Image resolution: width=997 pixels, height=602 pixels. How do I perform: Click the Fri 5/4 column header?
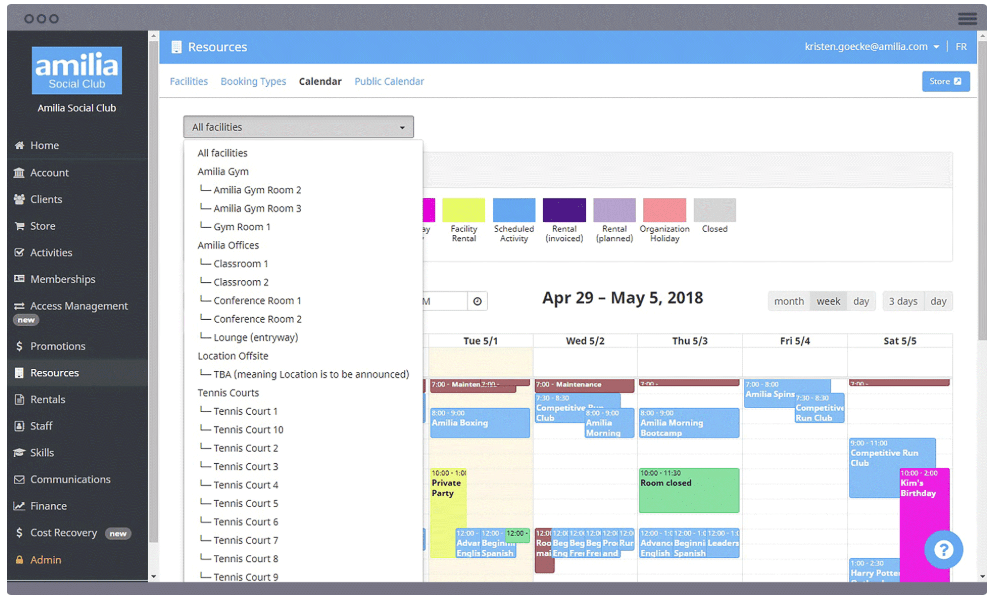795,341
